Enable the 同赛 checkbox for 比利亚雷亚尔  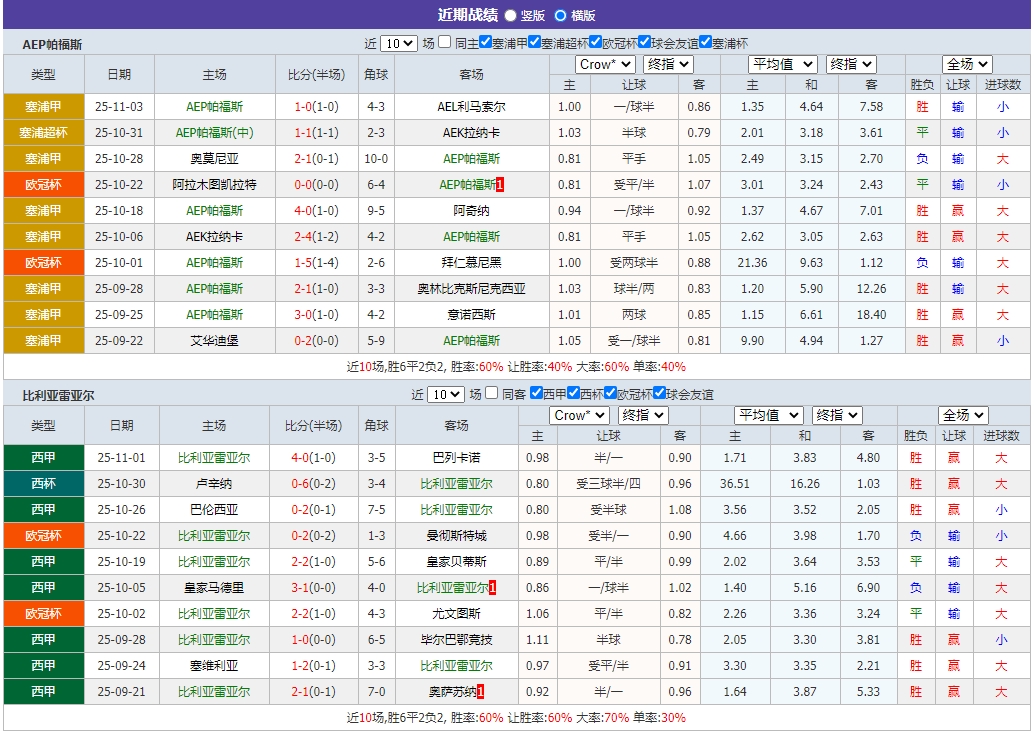point(490,395)
